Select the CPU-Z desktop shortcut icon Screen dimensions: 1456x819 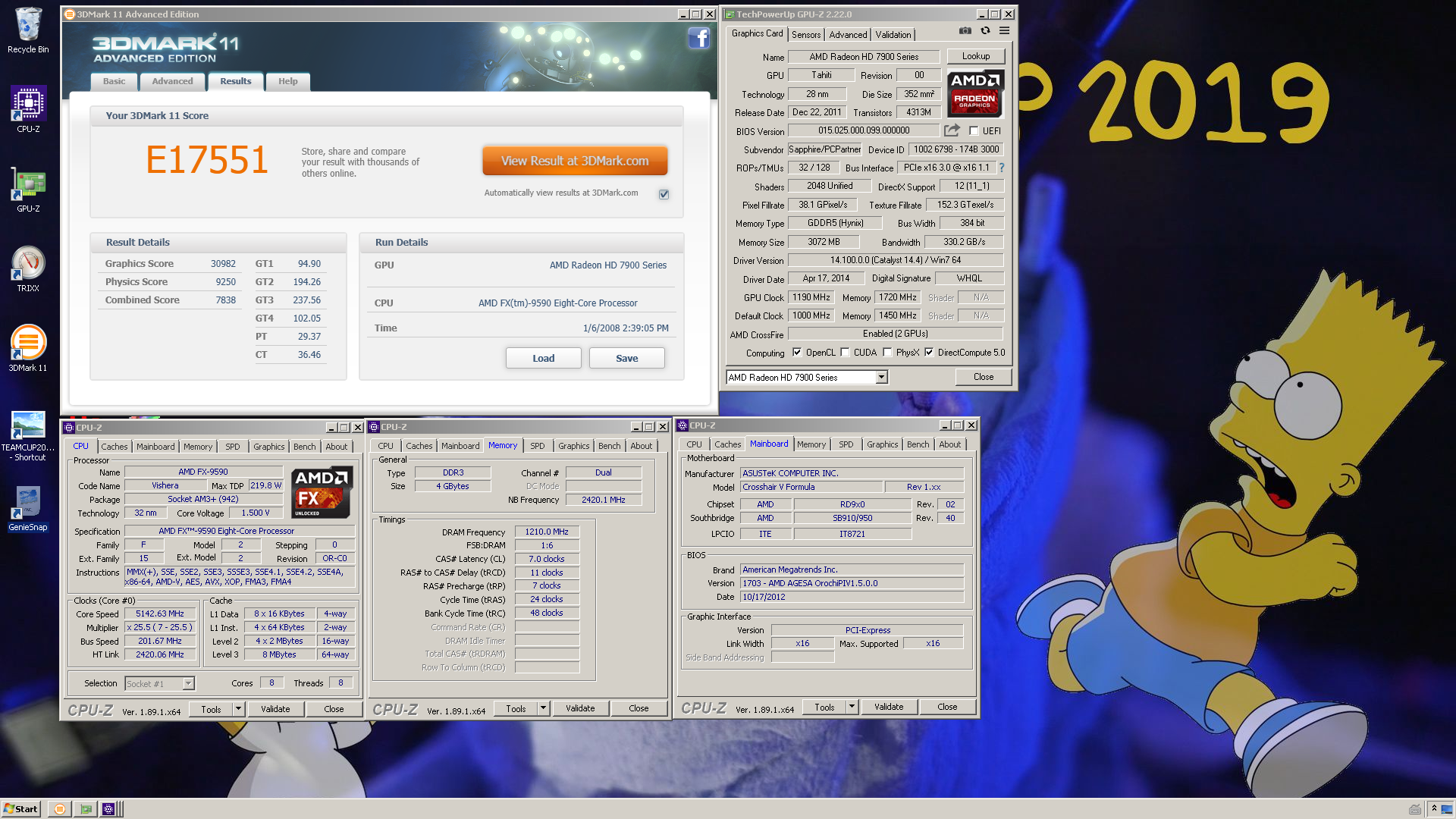point(28,108)
